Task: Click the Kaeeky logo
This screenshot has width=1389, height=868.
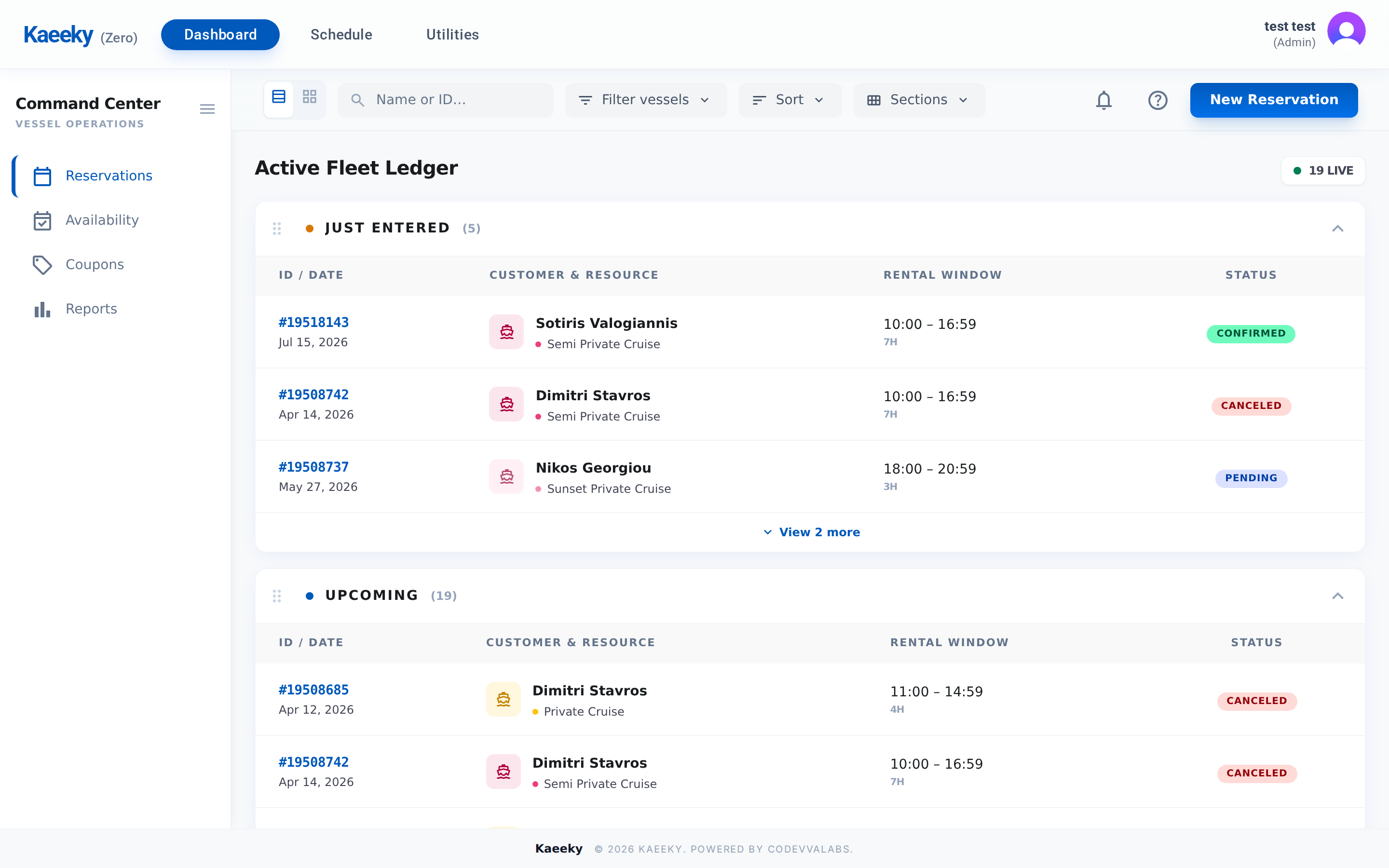Action: pyautogui.click(x=58, y=35)
